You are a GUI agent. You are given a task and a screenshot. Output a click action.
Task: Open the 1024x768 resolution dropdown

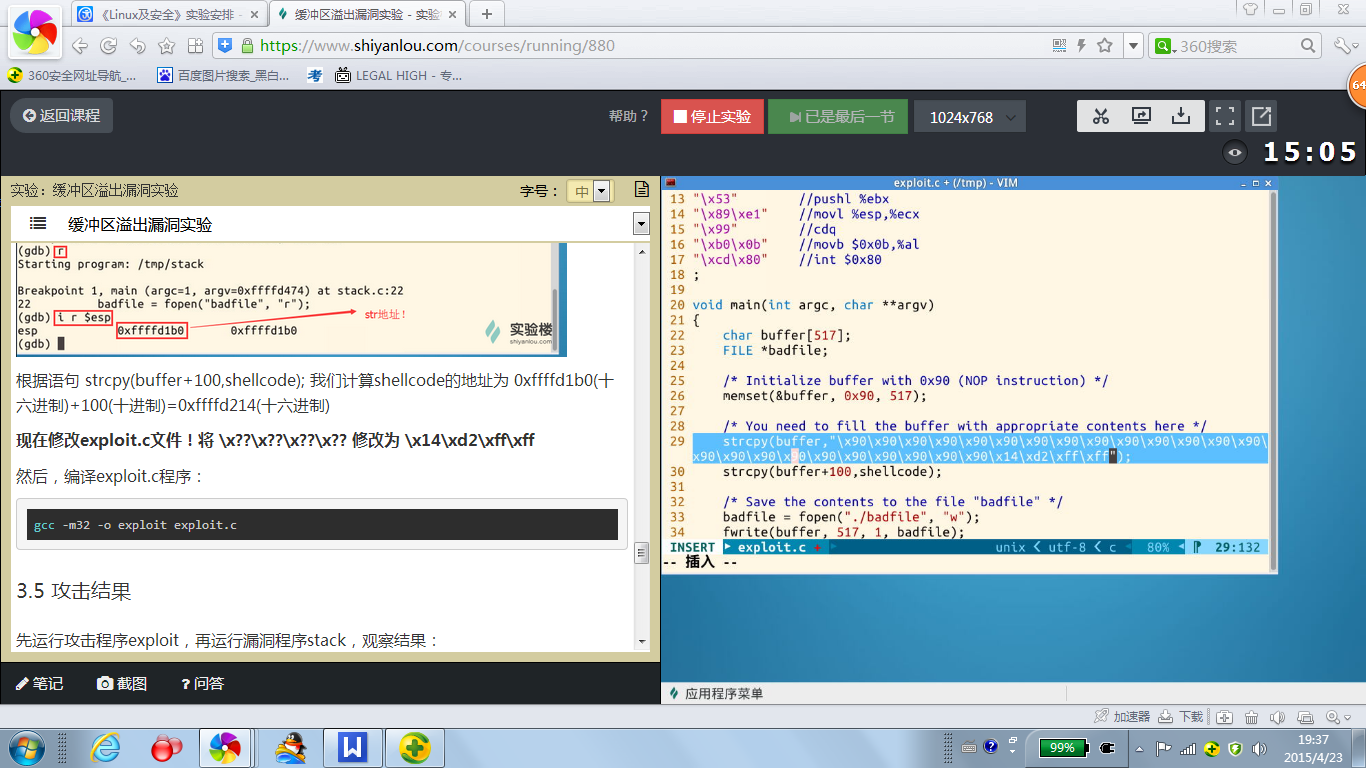(969, 117)
